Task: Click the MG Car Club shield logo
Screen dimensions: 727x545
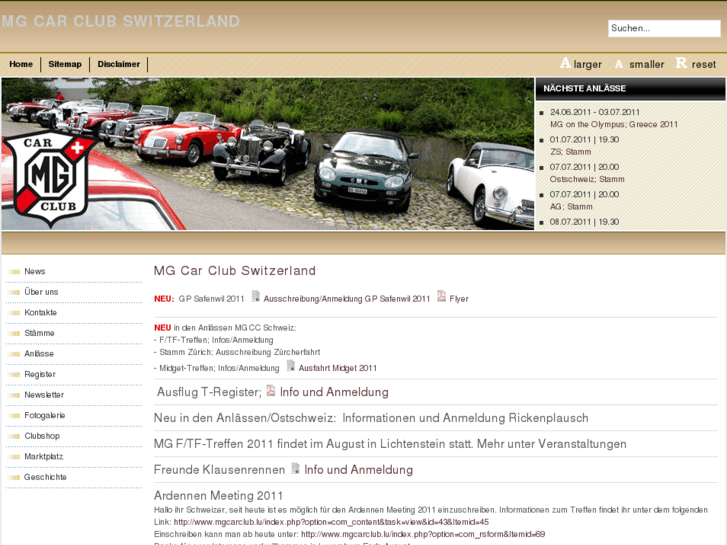Action: point(50,179)
